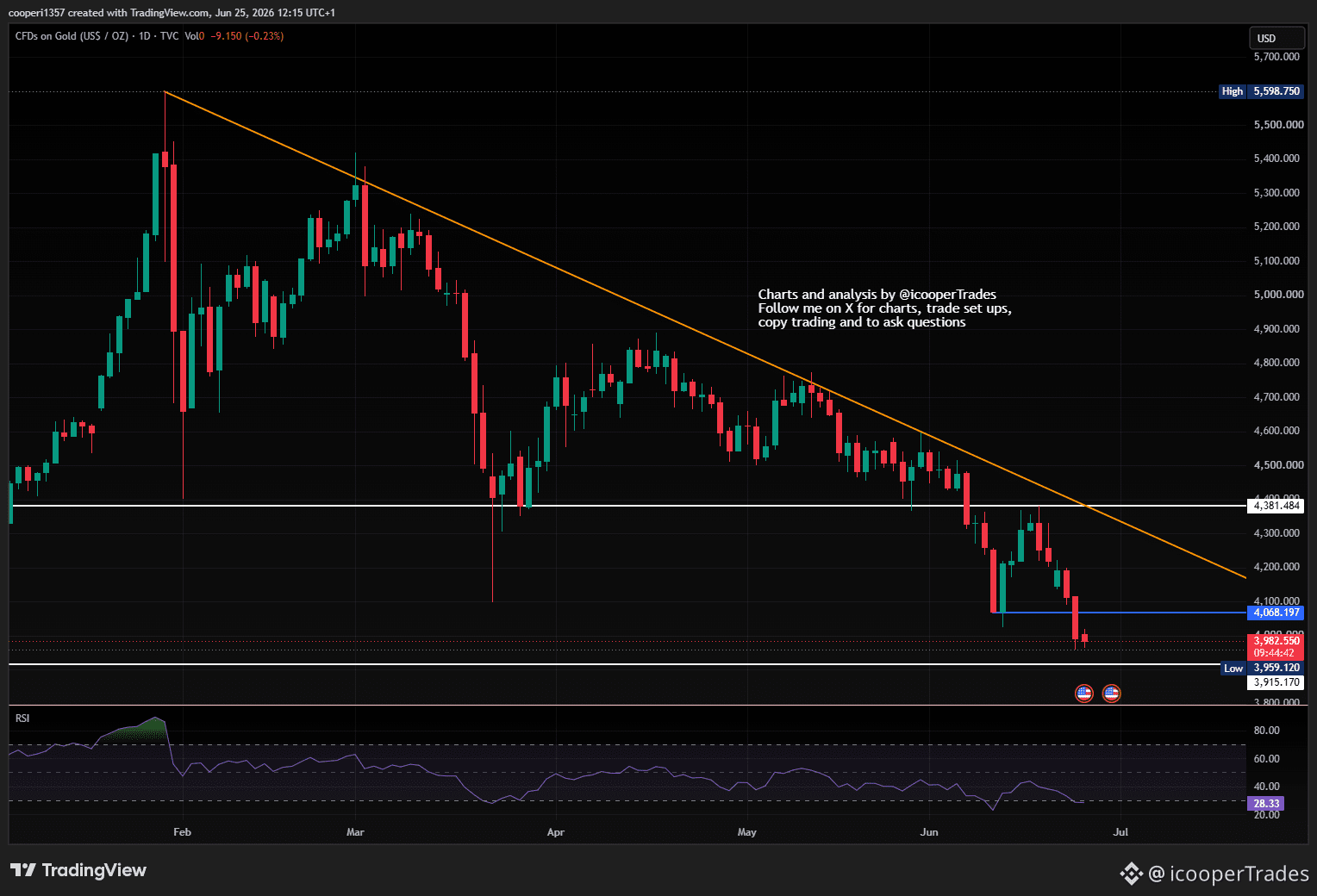Click the Mar label on the time axis
The image size is (1317, 896).
(x=355, y=832)
